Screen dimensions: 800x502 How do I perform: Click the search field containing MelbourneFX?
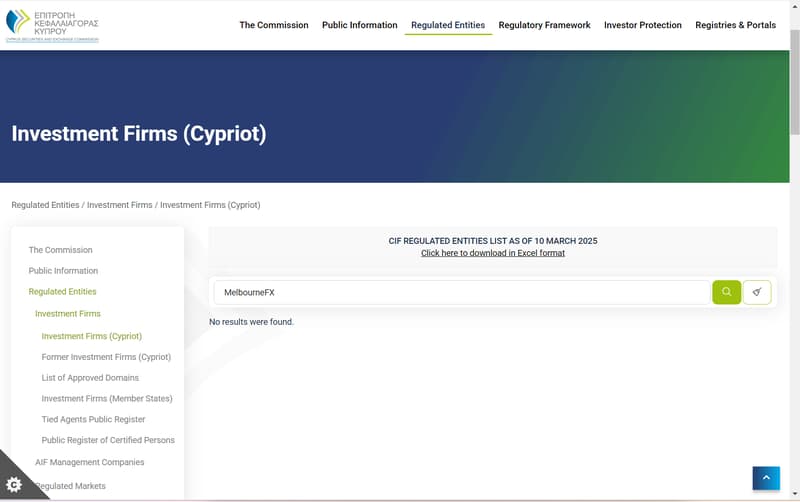pyautogui.click(x=462, y=292)
